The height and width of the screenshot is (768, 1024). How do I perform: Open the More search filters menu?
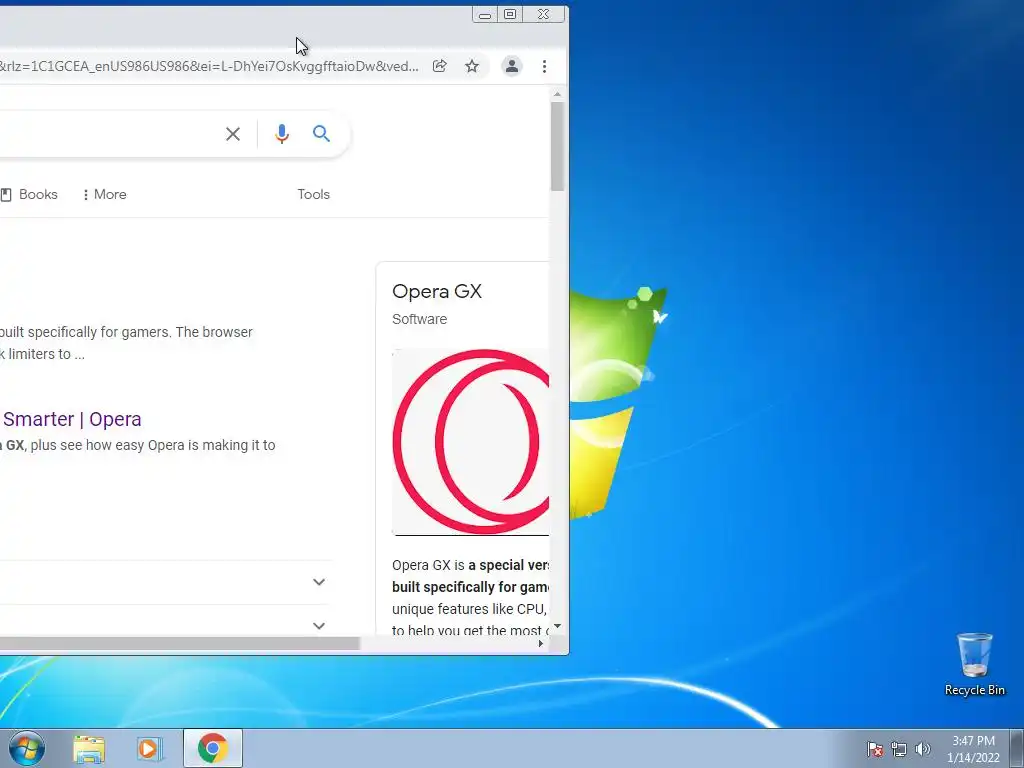coord(104,194)
